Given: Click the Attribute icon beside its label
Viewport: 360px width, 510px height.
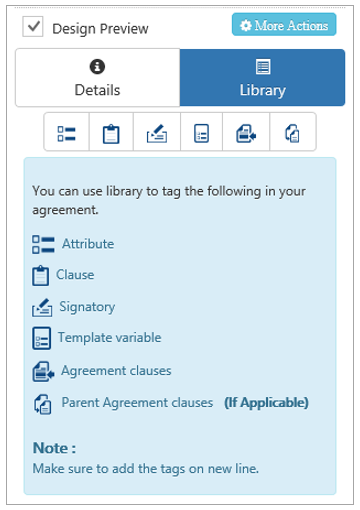Looking at the screenshot, I should pos(43,244).
